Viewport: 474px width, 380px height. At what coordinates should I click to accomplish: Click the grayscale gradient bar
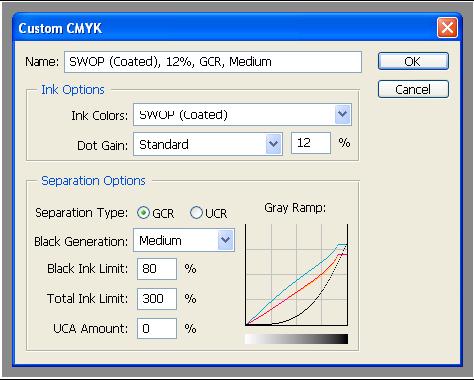(x=296, y=339)
